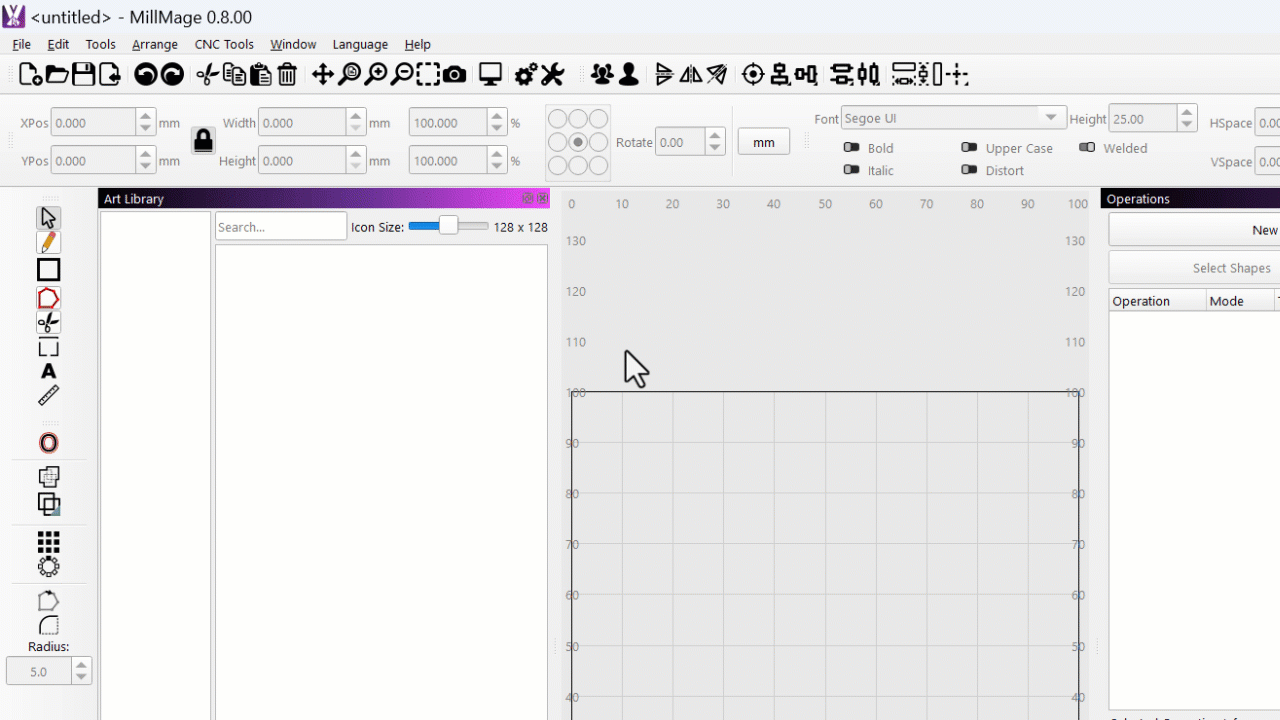Image resolution: width=1280 pixels, height=720 pixels.
Task: Open the Arrange menu
Action: coord(155,44)
